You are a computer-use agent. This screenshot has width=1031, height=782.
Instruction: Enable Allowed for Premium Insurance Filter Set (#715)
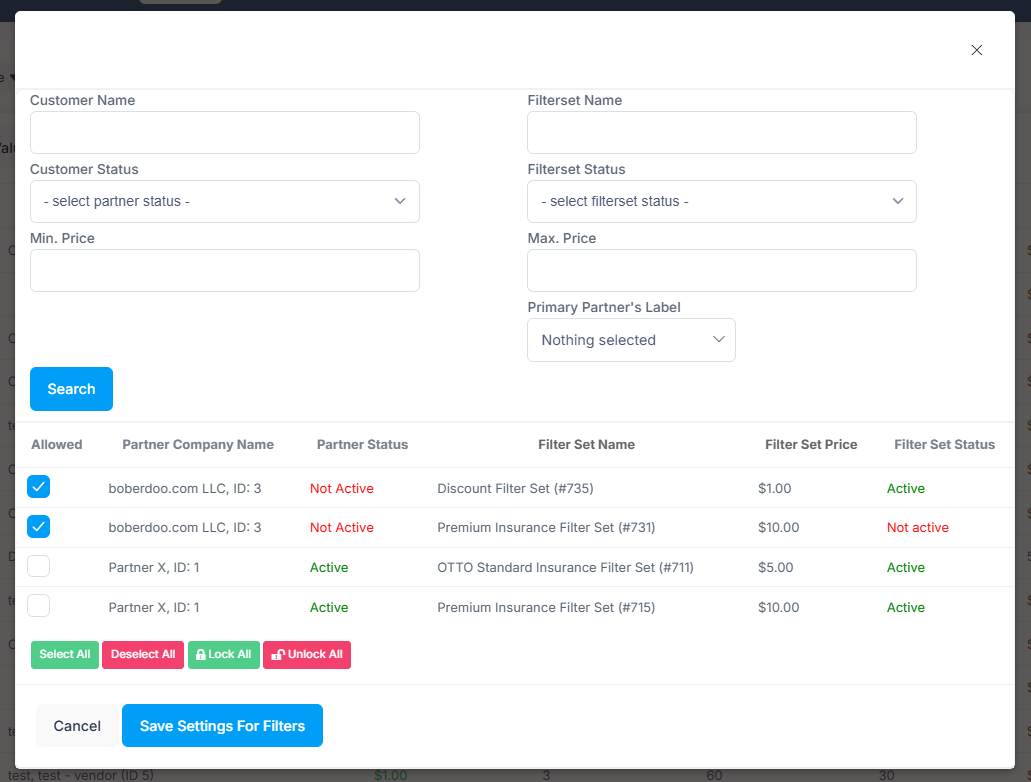point(39,606)
